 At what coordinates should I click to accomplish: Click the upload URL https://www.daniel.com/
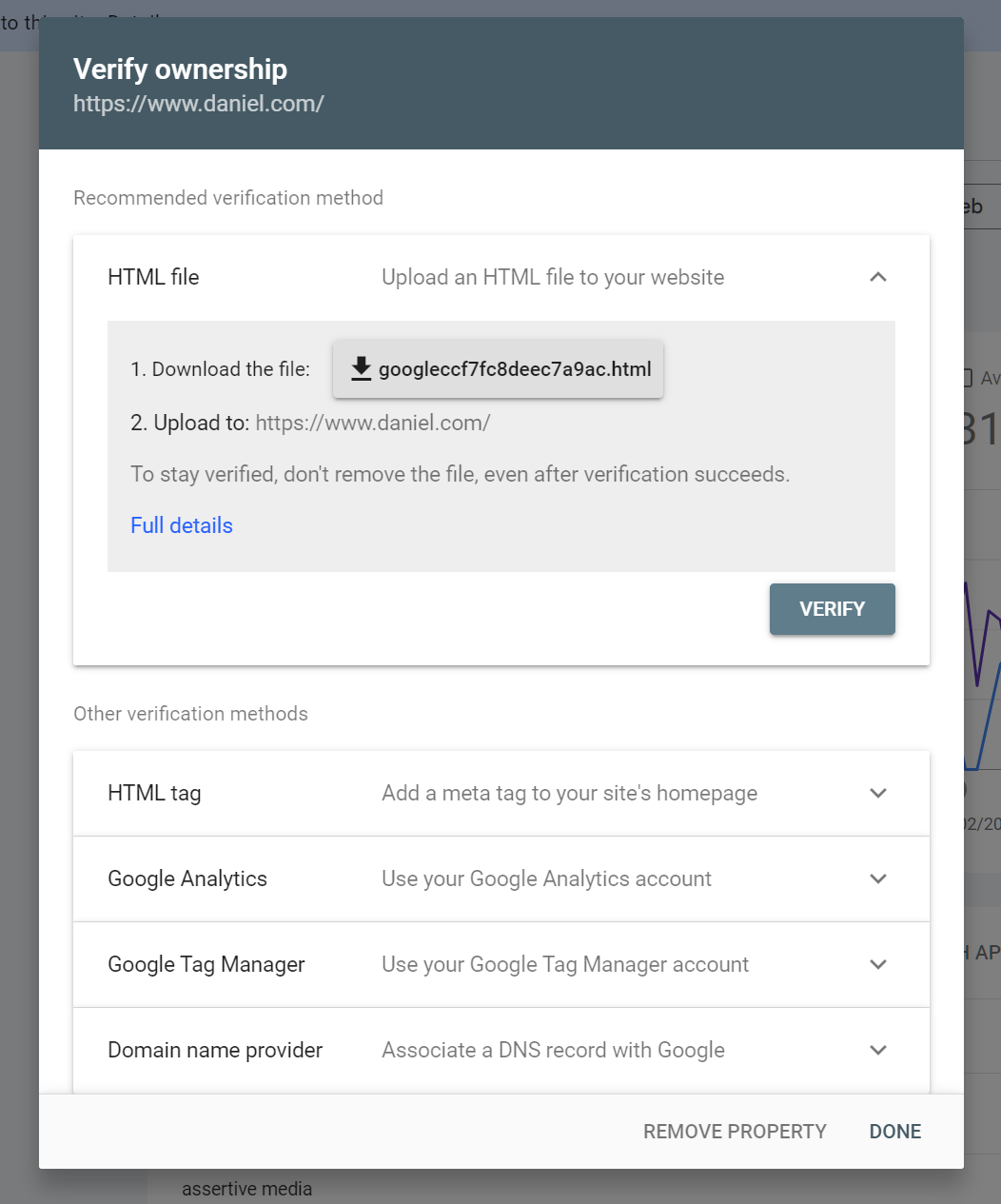coord(373,423)
